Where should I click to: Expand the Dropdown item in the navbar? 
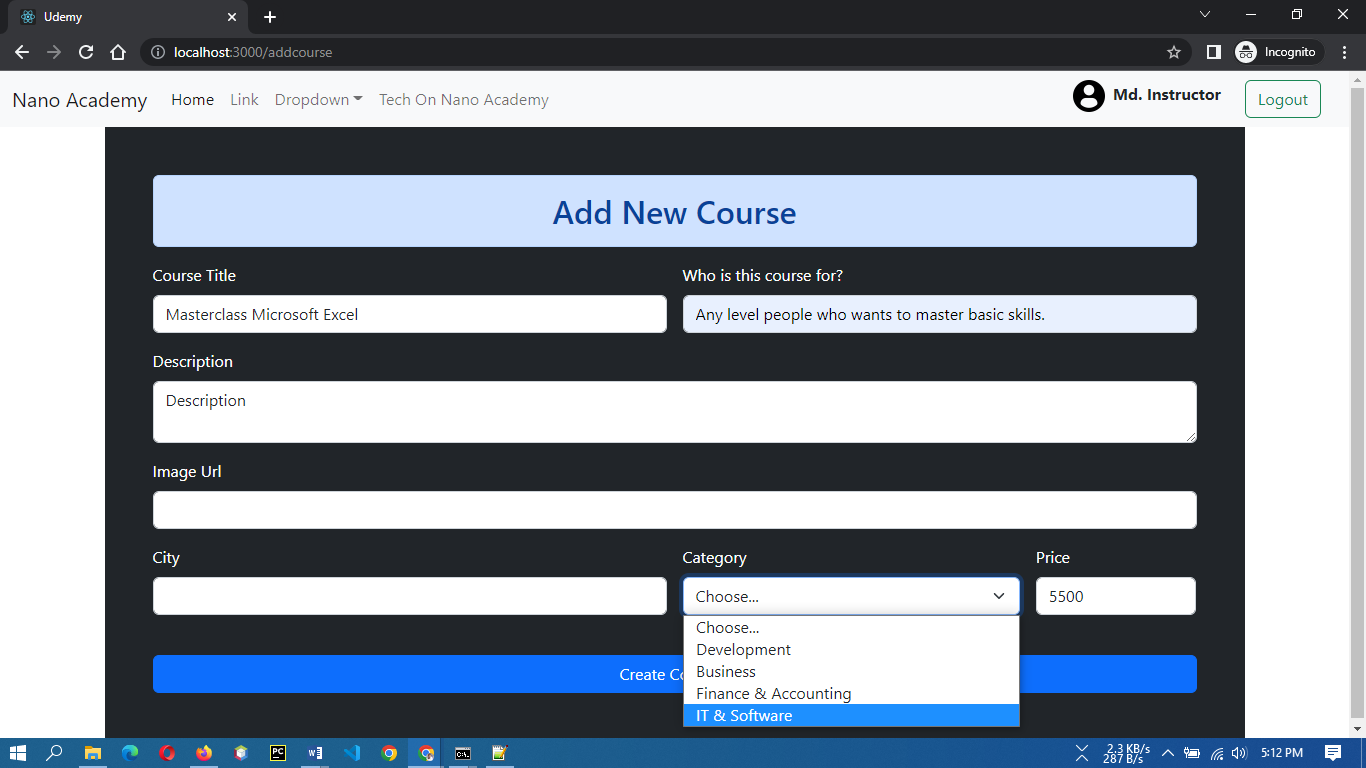coord(318,99)
